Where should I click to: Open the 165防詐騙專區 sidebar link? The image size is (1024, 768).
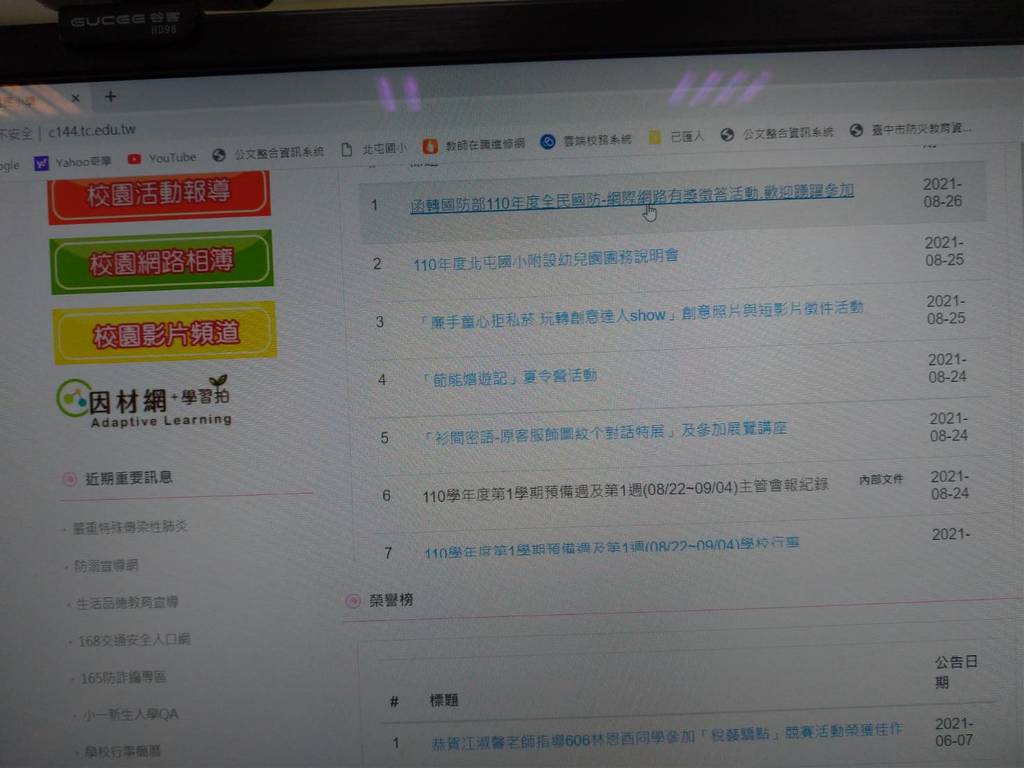[x=123, y=677]
